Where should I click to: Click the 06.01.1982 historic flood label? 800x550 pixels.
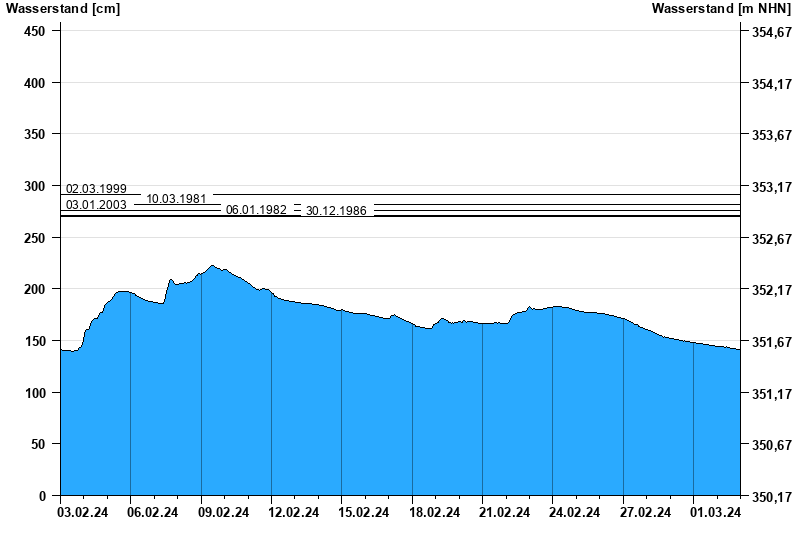point(256,210)
